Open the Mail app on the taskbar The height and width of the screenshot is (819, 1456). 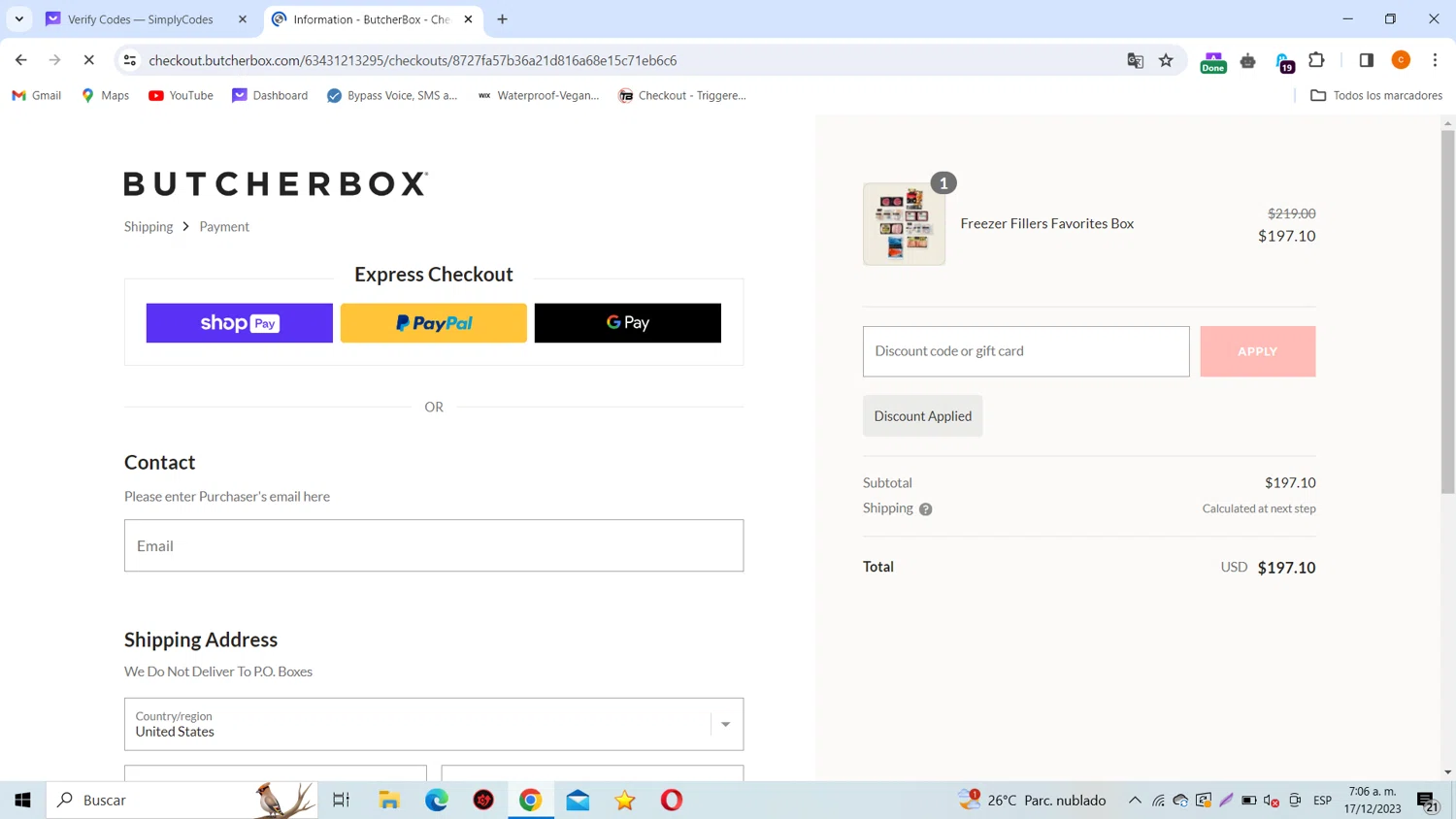(x=578, y=800)
